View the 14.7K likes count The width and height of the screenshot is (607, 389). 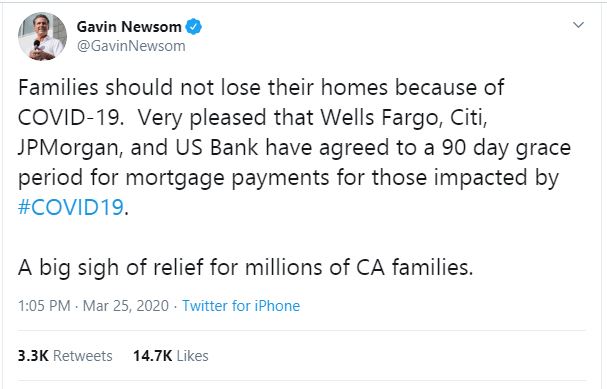pyautogui.click(x=153, y=356)
